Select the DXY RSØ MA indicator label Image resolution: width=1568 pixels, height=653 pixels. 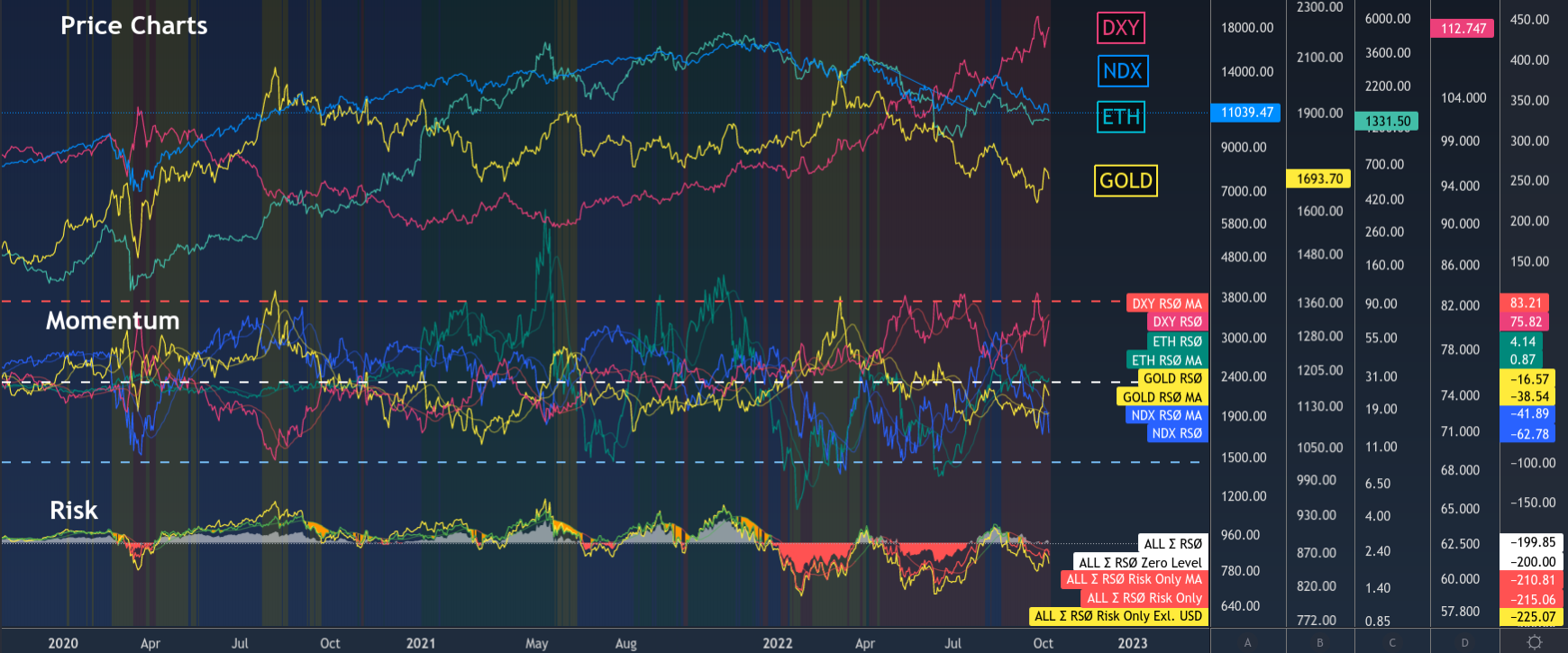(1166, 304)
